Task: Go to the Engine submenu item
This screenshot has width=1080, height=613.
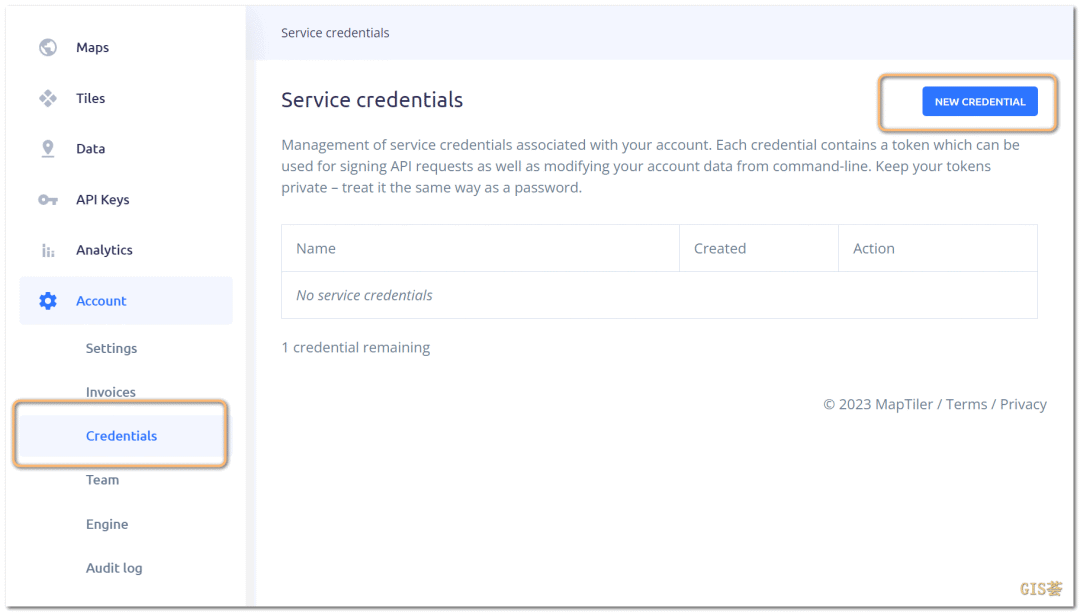Action: (107, 524)
